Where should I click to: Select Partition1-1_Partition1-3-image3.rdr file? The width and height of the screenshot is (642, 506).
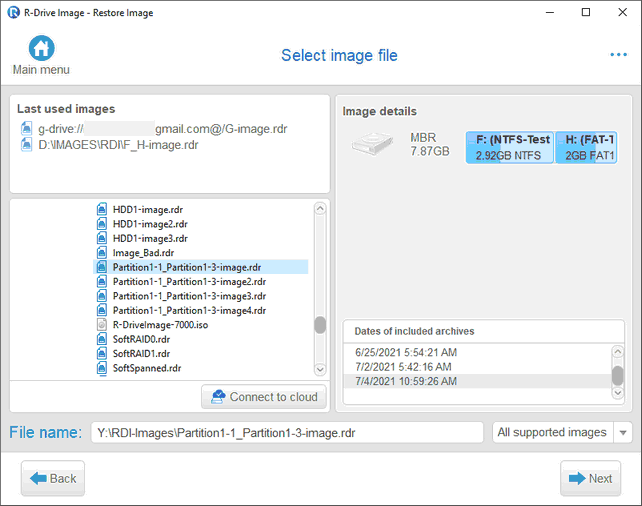tap(189, 296)
